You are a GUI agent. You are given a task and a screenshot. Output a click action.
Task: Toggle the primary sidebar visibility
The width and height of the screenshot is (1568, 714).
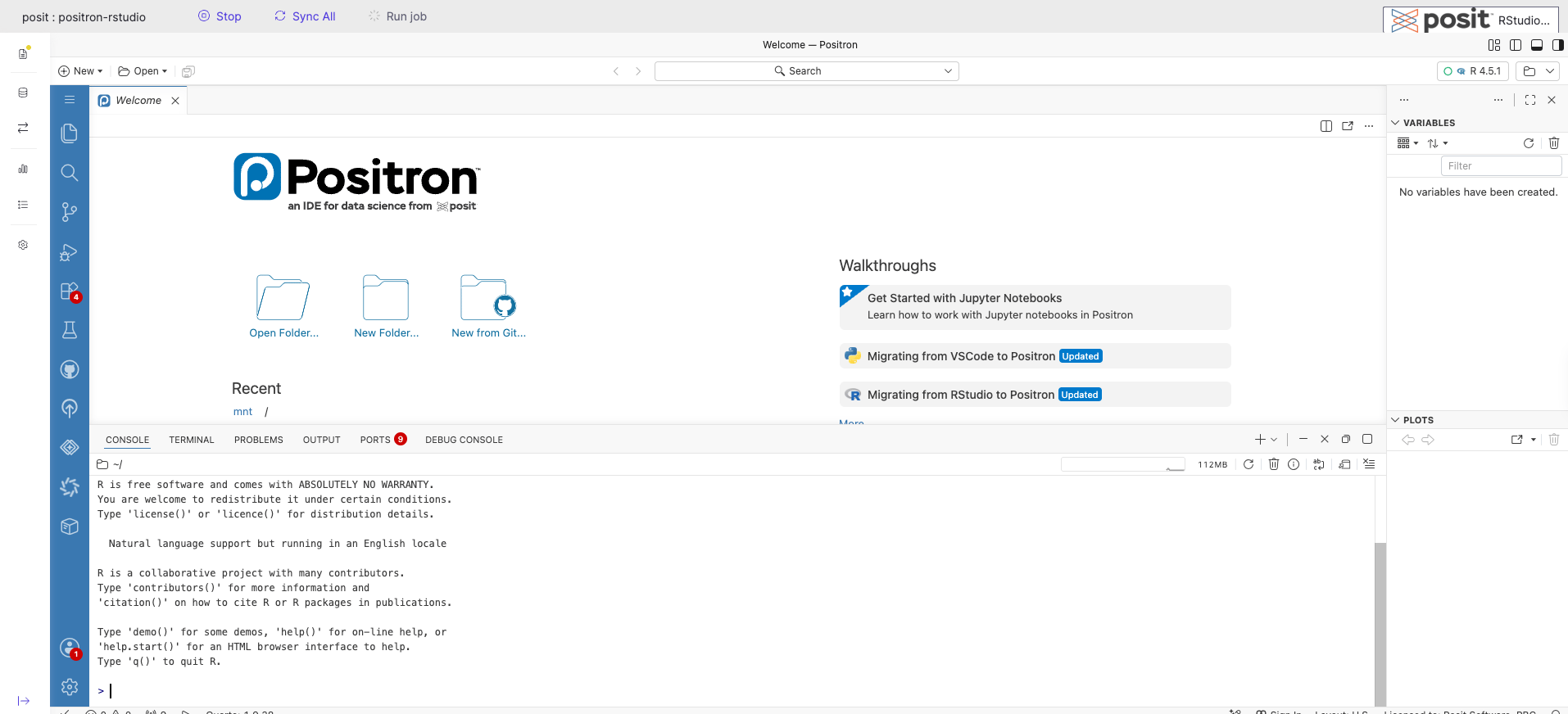pos(1516,45)
